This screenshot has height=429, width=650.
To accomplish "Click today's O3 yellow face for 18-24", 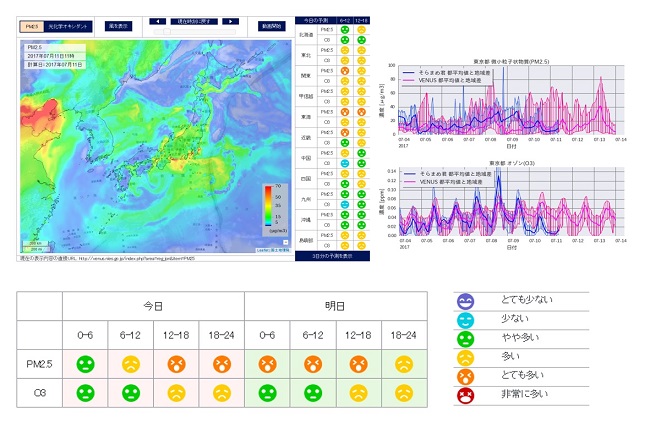I will [222, 393].
